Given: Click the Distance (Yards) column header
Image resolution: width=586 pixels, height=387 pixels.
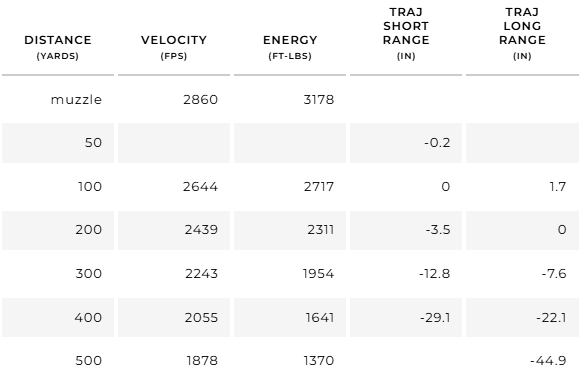Looking at the screenshot, I should 58,47.
